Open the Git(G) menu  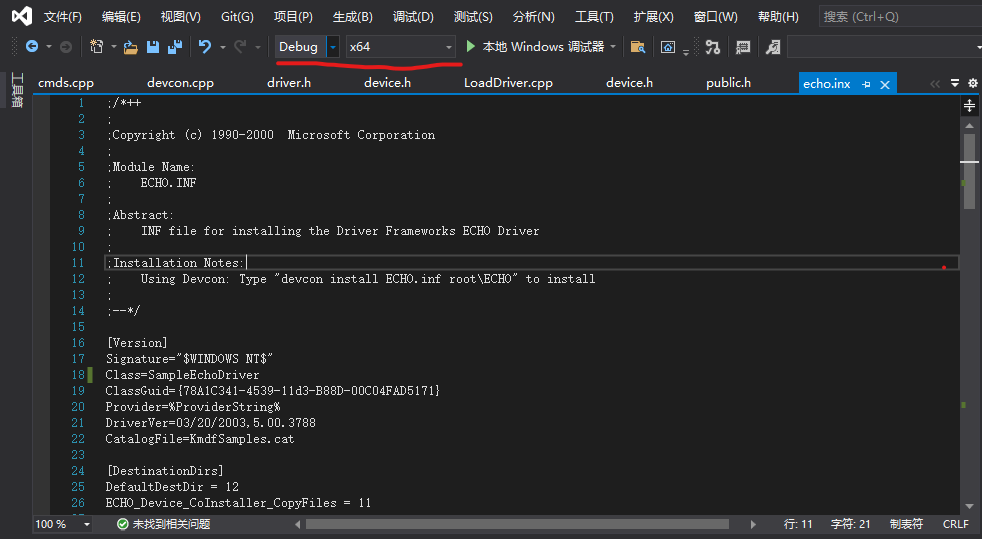237,17
